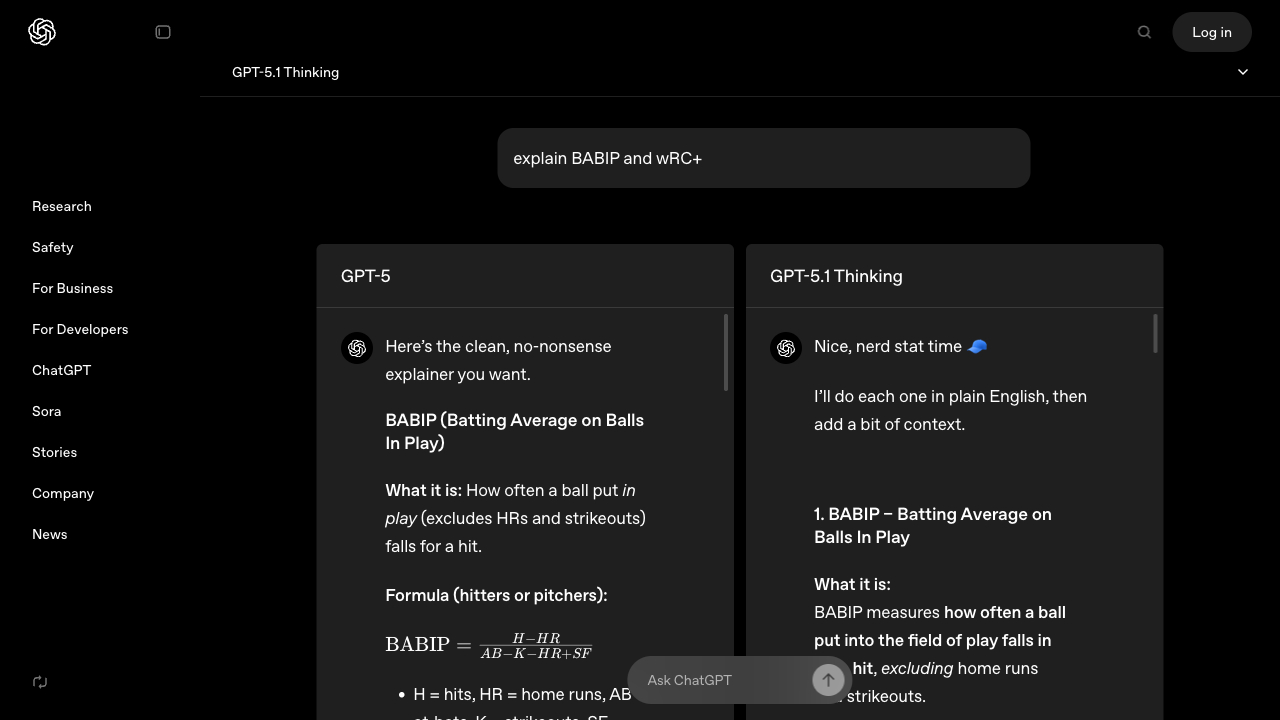Navigate to For Developers
The height and width of the screenshot is (720, 1280).
pos(80,329)
